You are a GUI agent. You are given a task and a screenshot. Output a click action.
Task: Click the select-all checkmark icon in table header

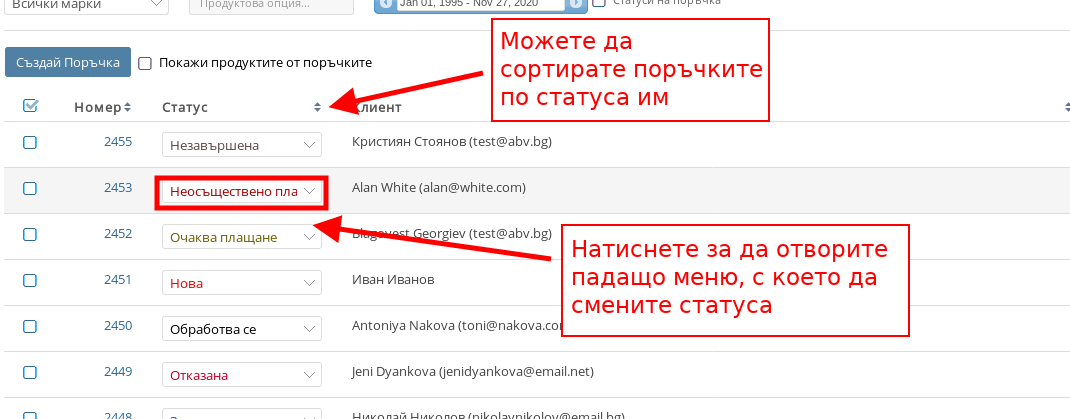coord(30,106)
